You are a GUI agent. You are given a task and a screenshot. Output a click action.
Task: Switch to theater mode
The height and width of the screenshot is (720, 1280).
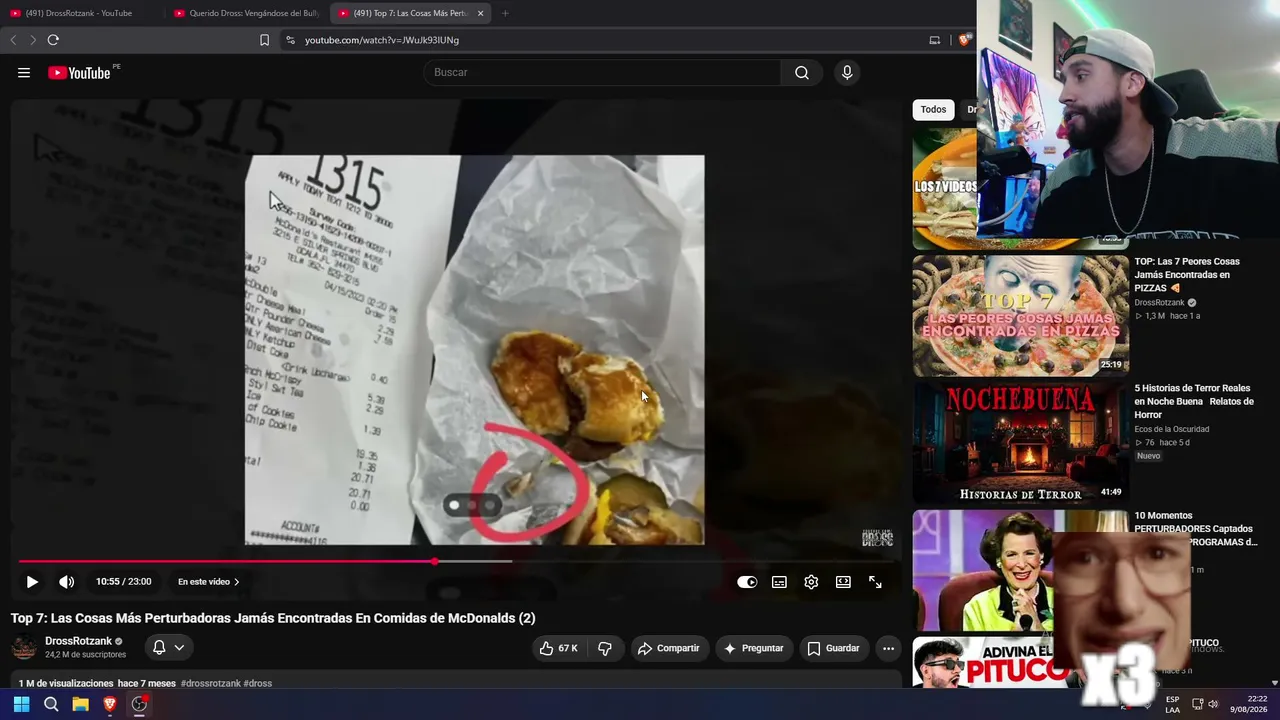(843, 582)
